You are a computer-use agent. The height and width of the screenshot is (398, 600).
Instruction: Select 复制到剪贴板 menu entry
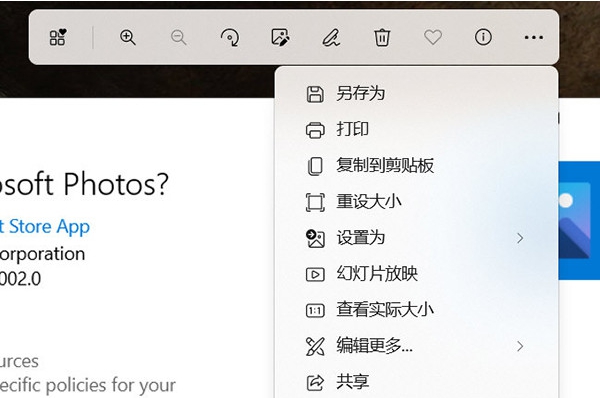(416, 166)
